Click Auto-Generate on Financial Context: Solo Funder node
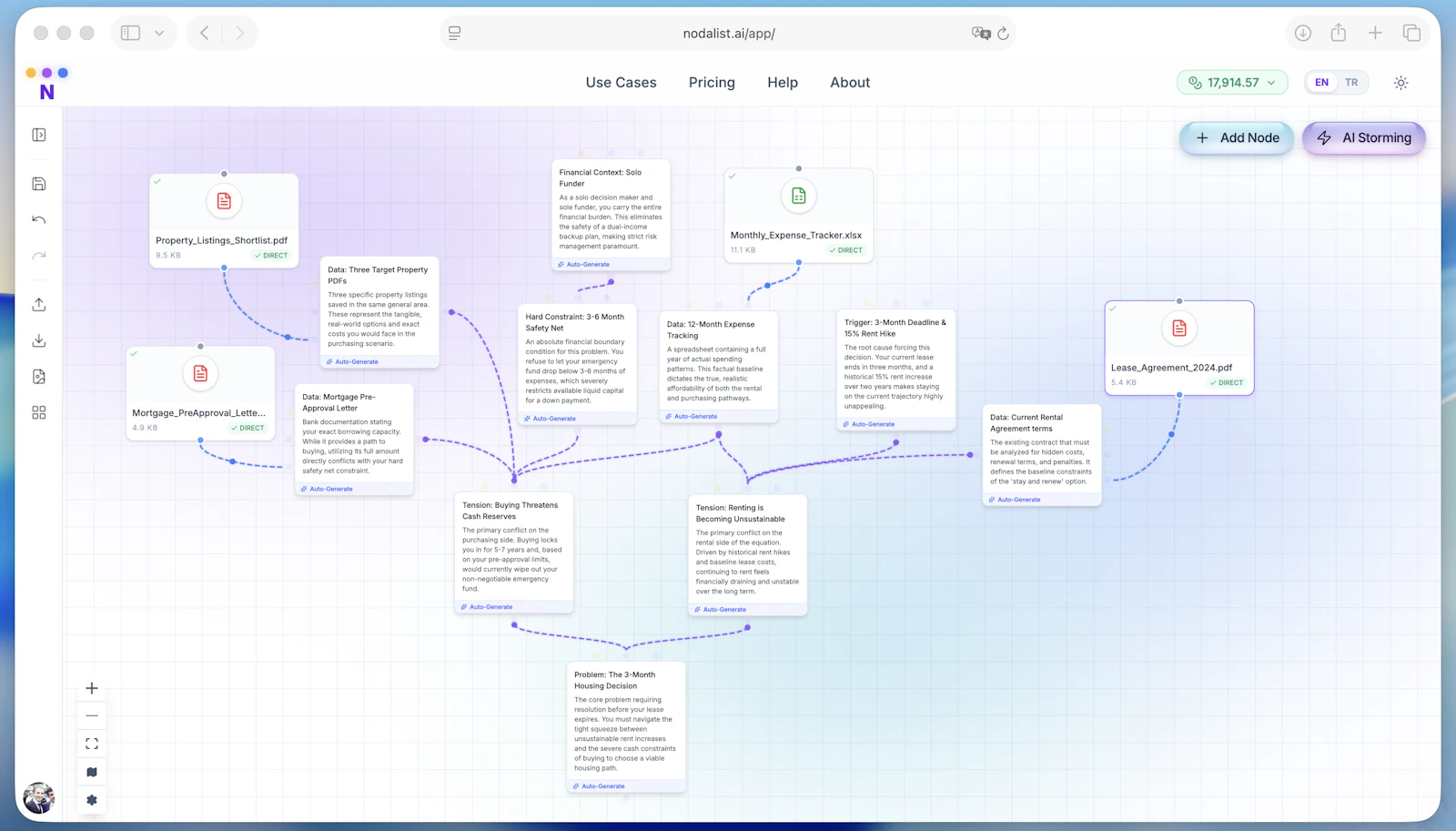The image size is (1456, 831). click(584, 265)
